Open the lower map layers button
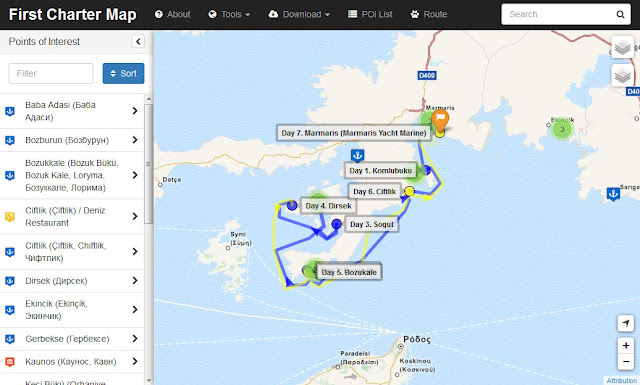The image size is (640, 385). pos(622,75)
